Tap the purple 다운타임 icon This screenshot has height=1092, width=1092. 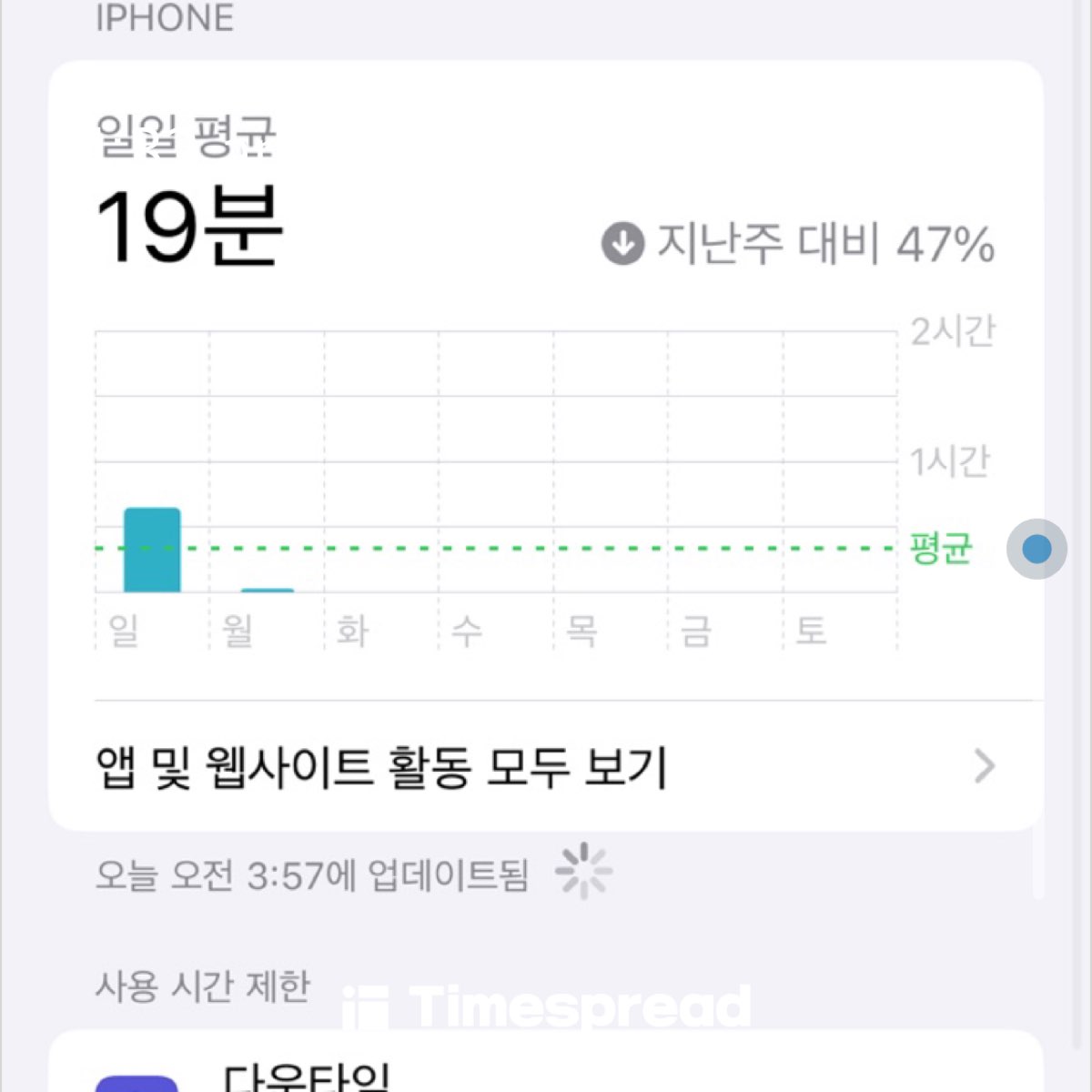pyautogui.click(x=136, y=1084)
